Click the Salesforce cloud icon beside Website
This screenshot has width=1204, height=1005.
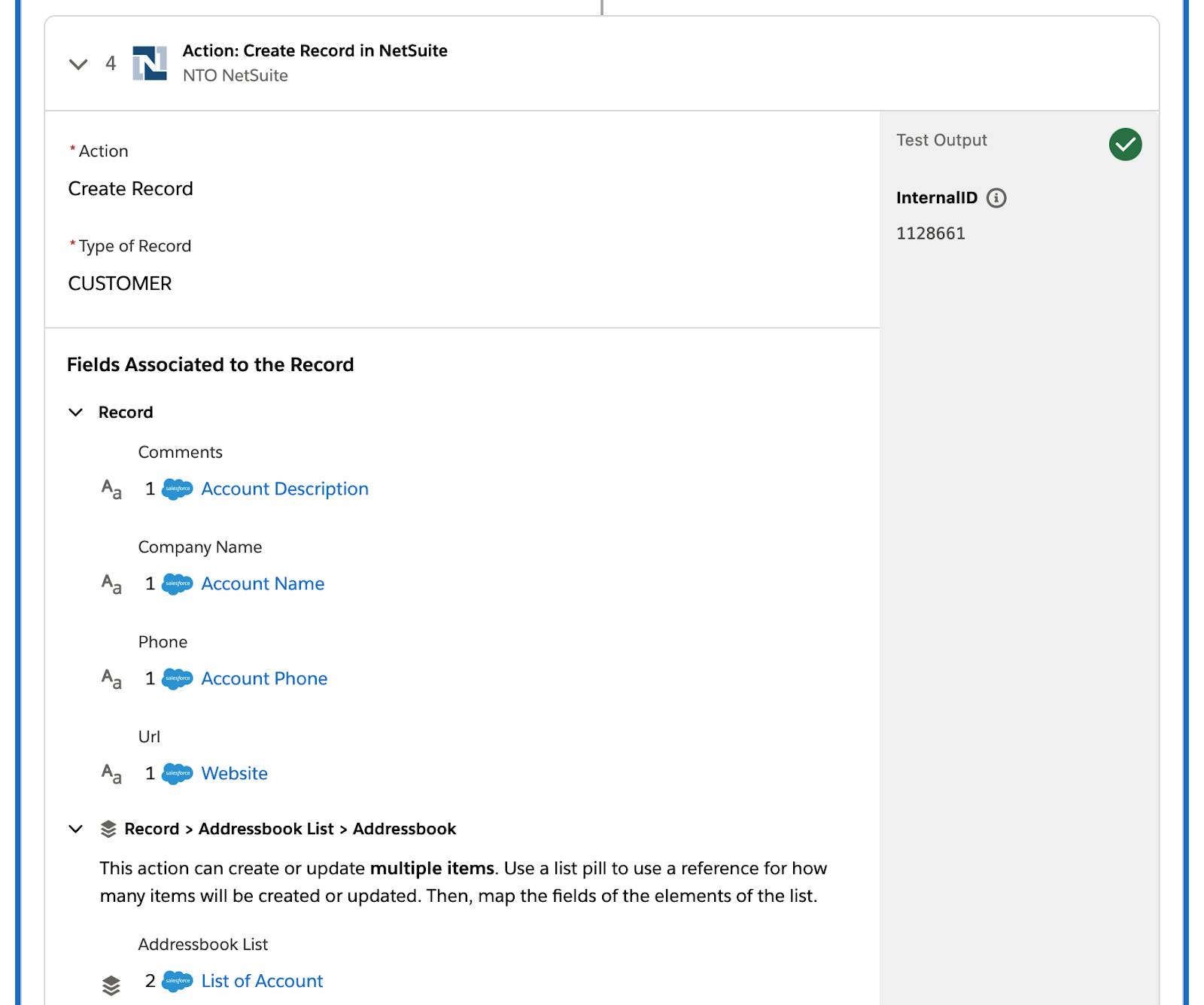[x=178, y=774]
